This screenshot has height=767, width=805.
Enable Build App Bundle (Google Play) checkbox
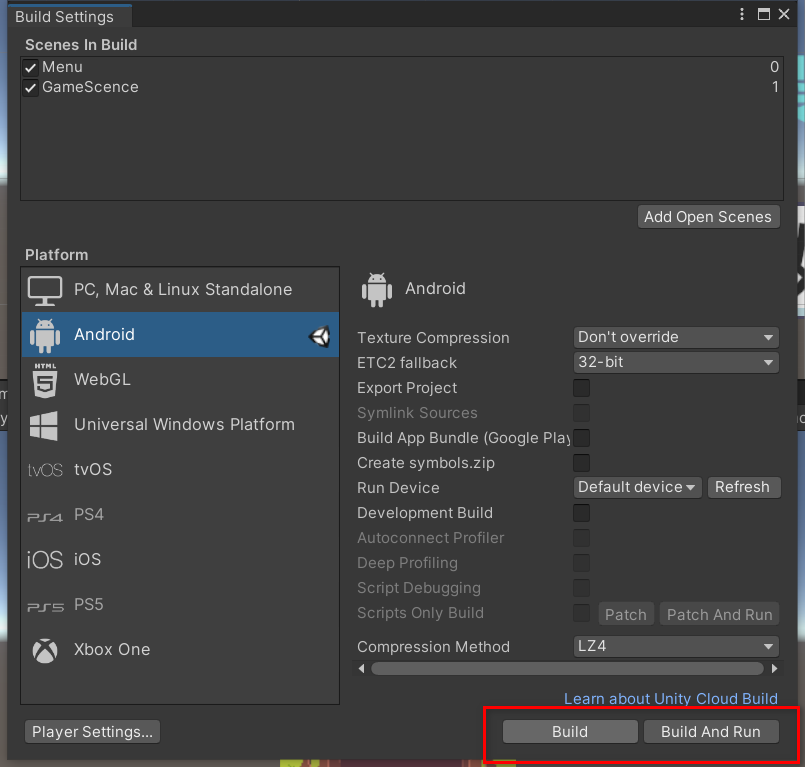581,438
